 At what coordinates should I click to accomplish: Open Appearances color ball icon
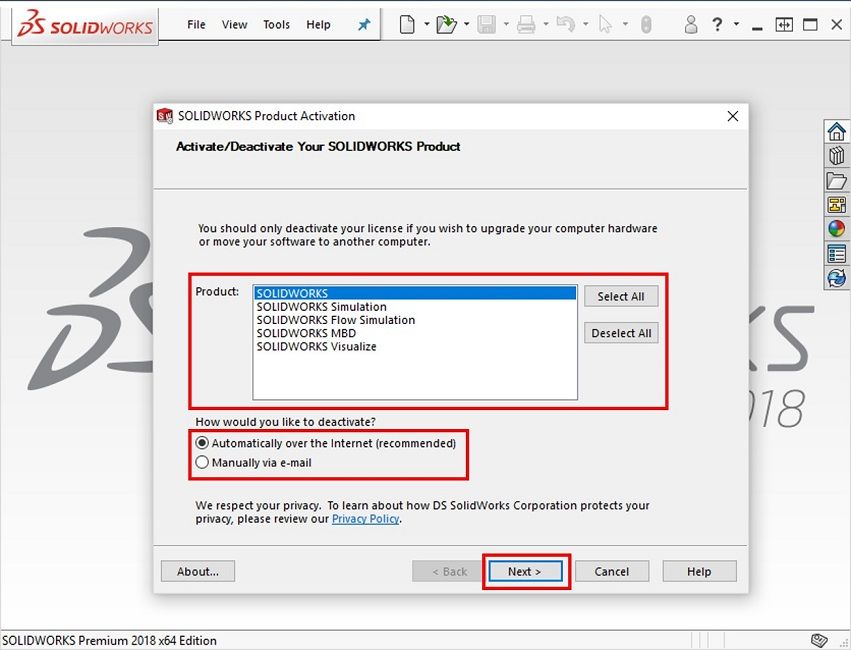tap(836, 229)
